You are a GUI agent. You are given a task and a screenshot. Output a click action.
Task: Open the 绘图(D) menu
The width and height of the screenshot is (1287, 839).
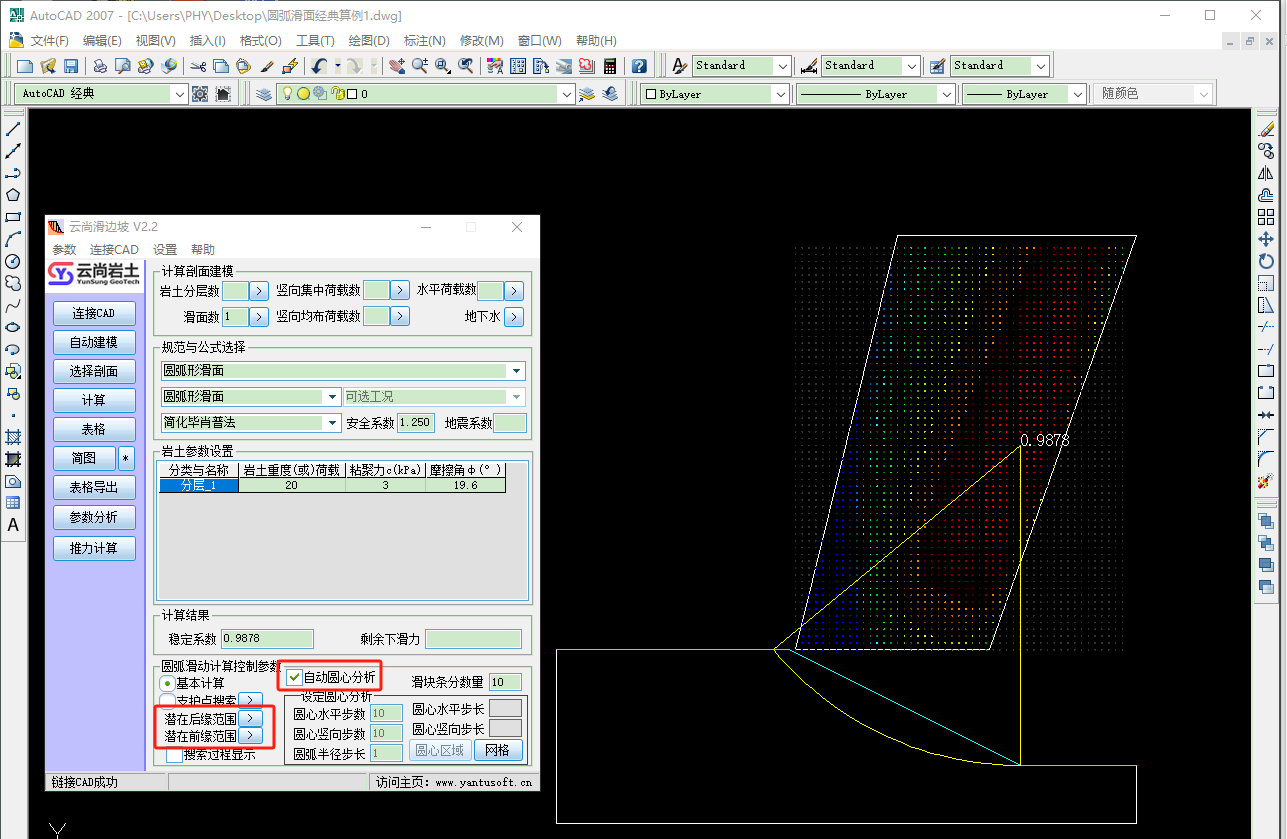click(x=368, y=40)
